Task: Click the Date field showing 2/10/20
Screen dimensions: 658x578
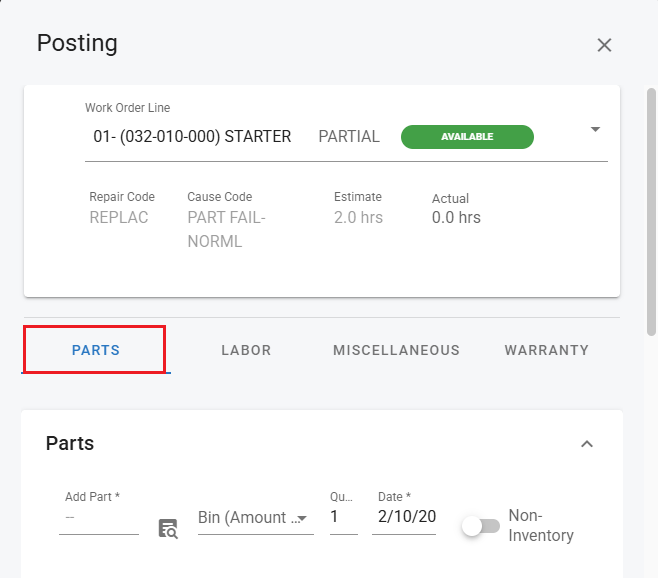Action: pos(405,517)
